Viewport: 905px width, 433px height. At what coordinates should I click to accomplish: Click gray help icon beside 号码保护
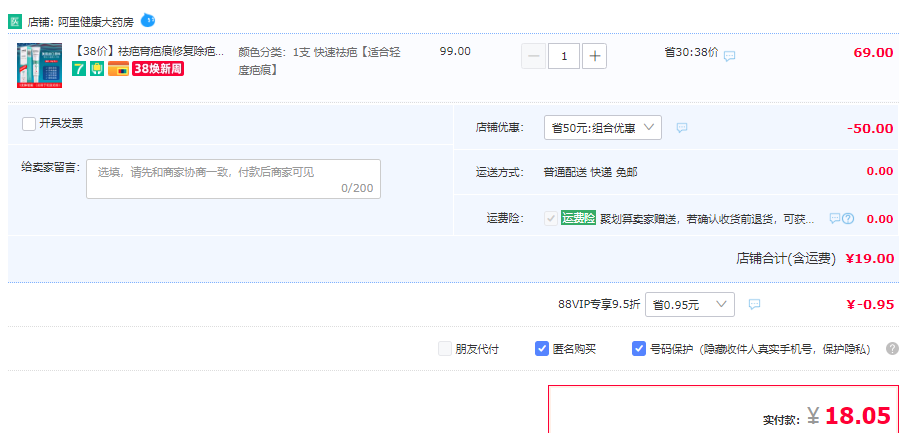[892, 348]
